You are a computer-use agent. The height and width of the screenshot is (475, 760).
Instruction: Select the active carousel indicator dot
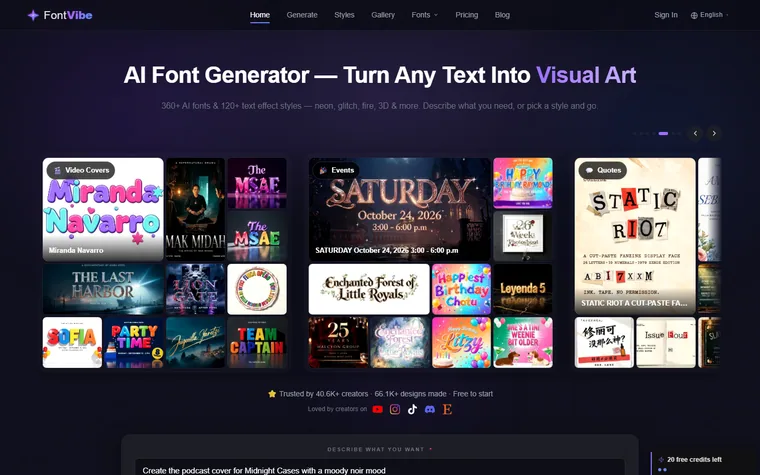(663, 133)
